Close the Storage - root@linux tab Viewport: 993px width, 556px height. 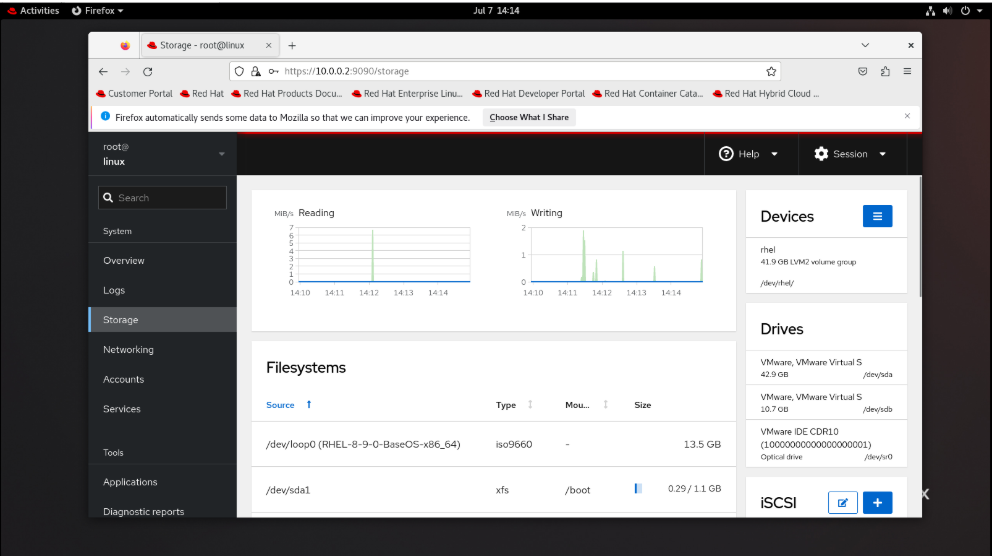(x=269, y=46)
